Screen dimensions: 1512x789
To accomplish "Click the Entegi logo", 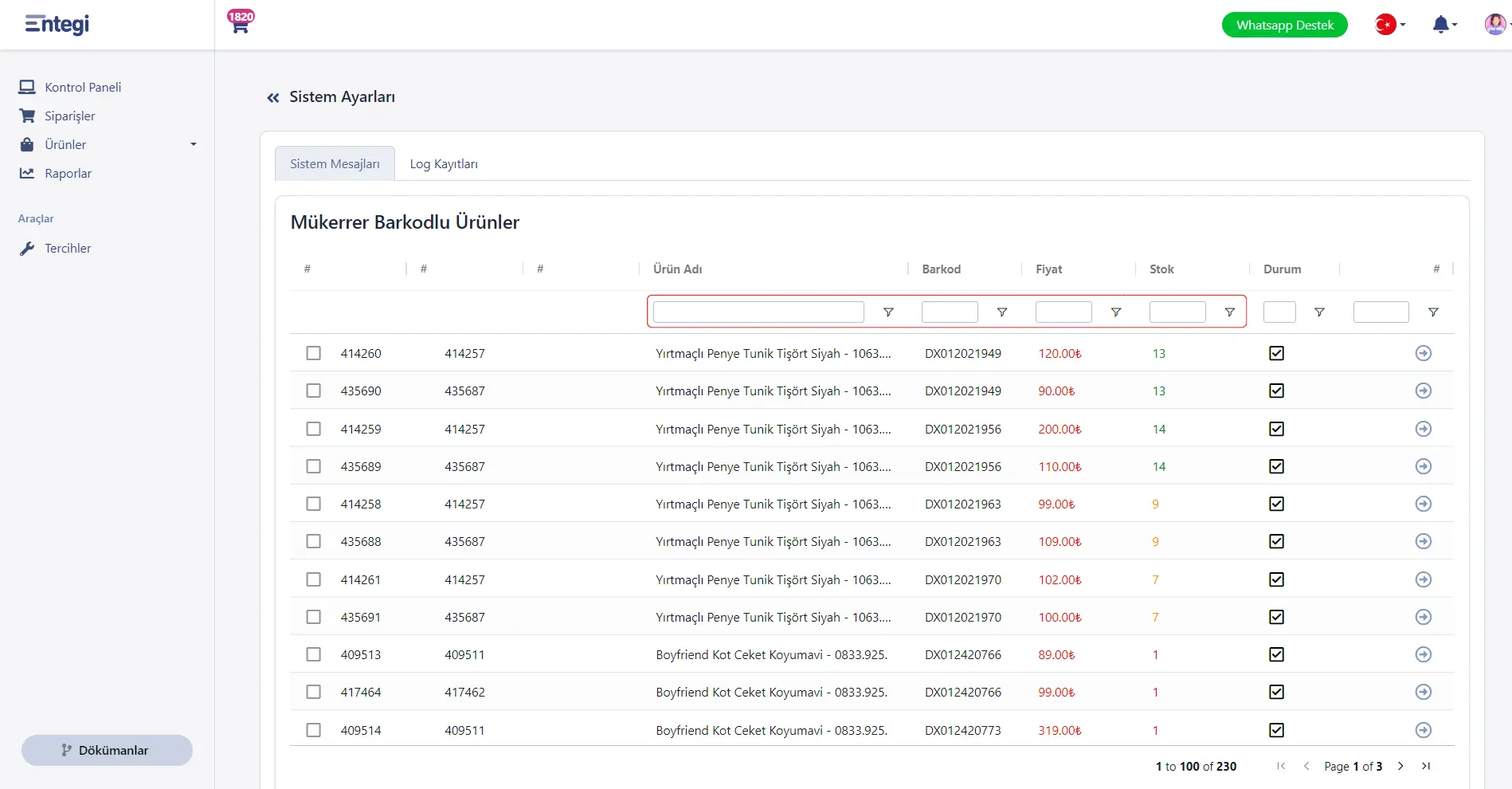I will [57, 24].
